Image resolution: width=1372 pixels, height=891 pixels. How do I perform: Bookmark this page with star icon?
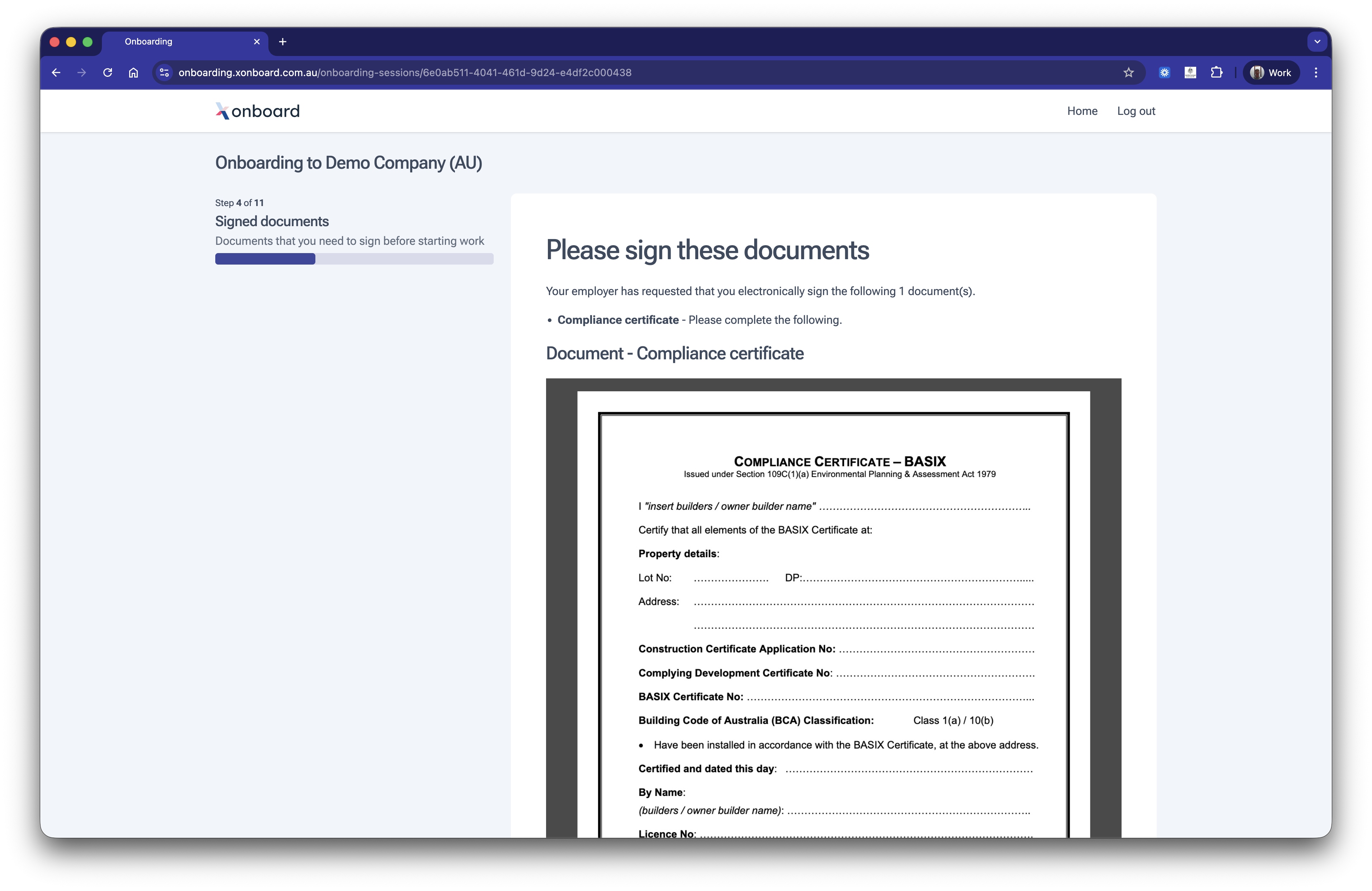[1128, 73]
